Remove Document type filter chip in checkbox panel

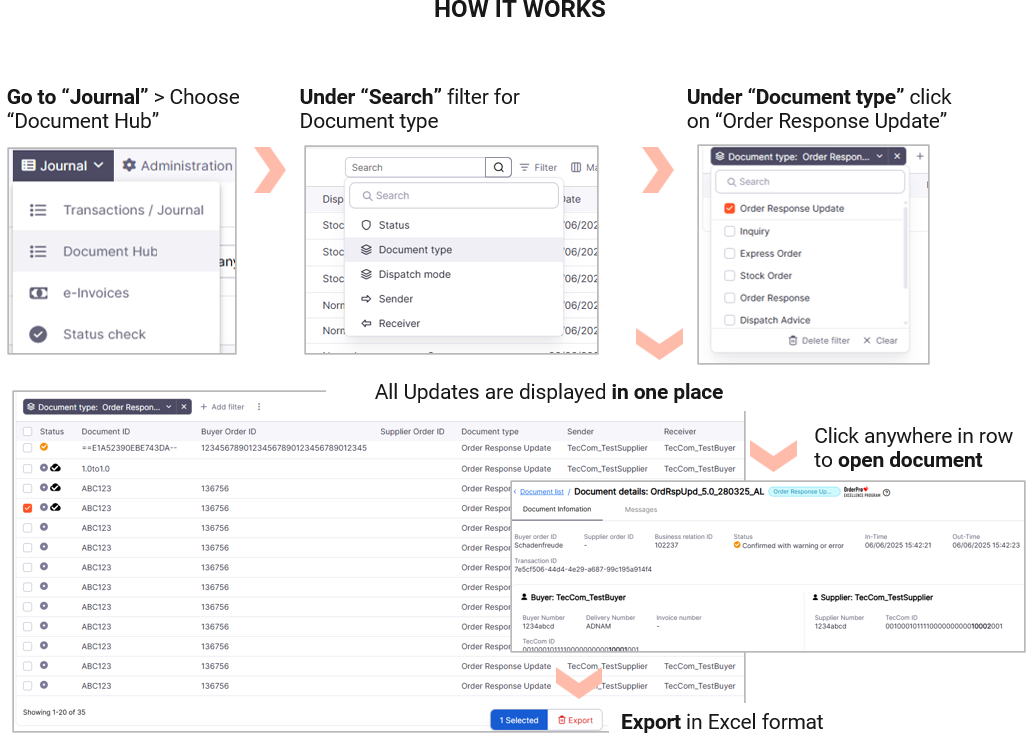pos(897,156)
